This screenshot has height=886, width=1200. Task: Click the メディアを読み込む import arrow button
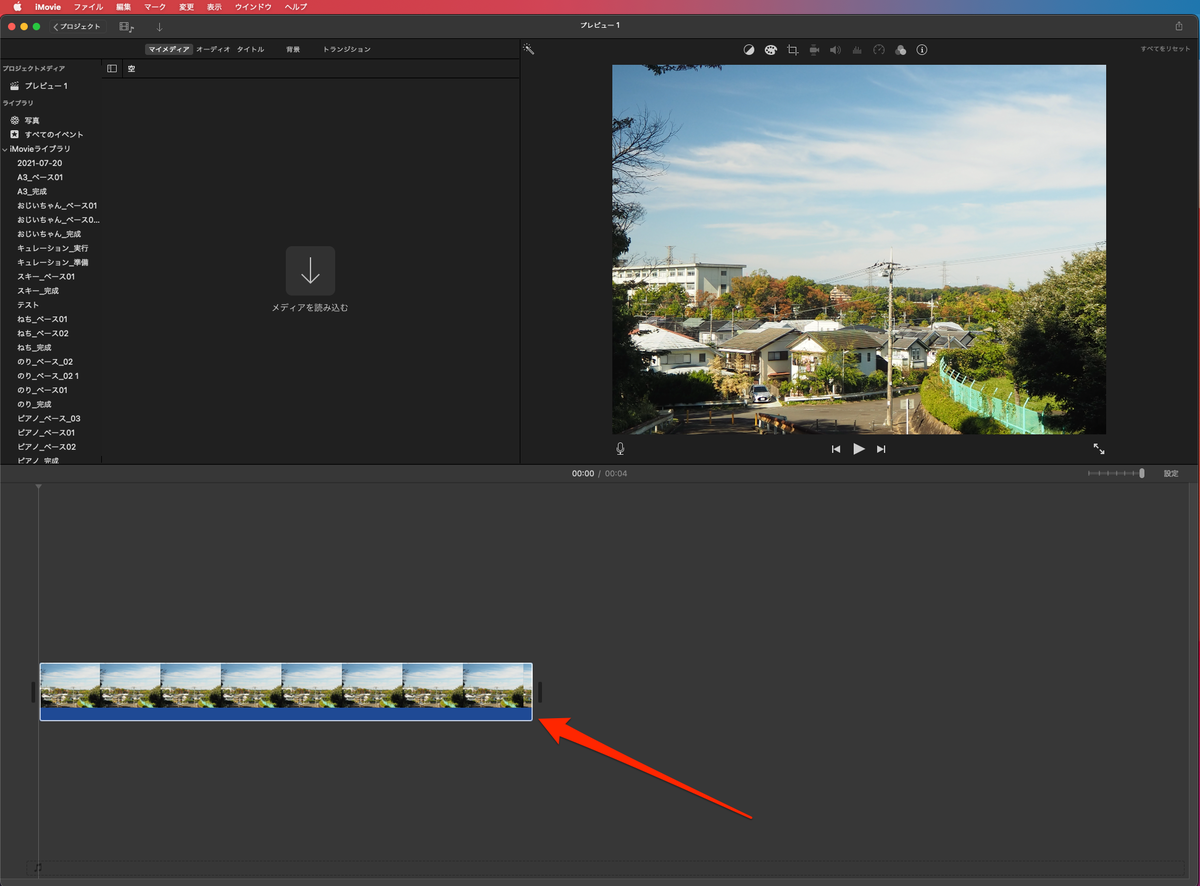coord(310,270)
